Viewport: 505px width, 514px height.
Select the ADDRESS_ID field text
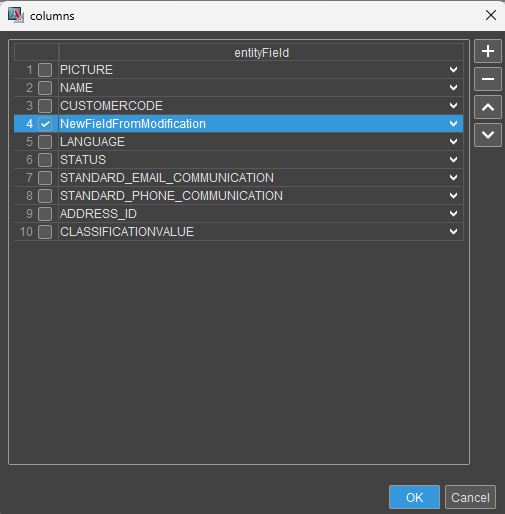tap(98, 214)
